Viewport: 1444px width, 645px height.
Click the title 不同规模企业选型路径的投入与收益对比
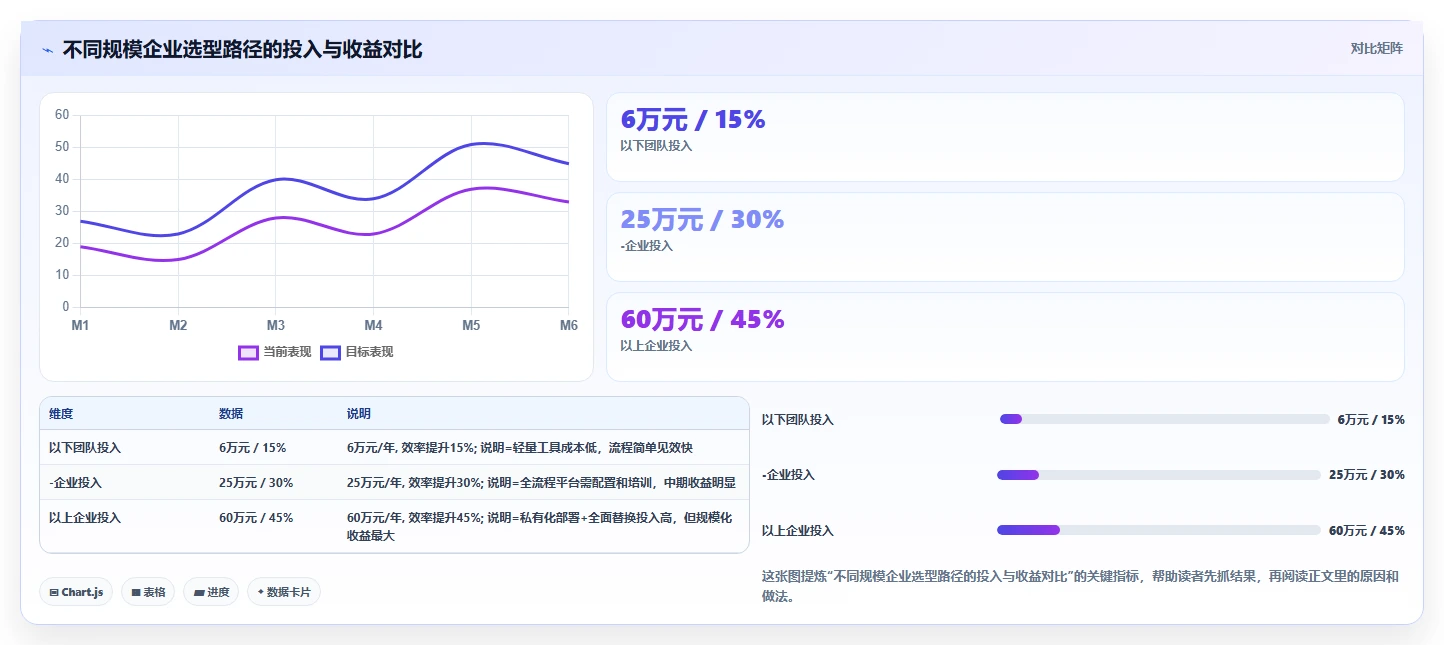(243, 50)
